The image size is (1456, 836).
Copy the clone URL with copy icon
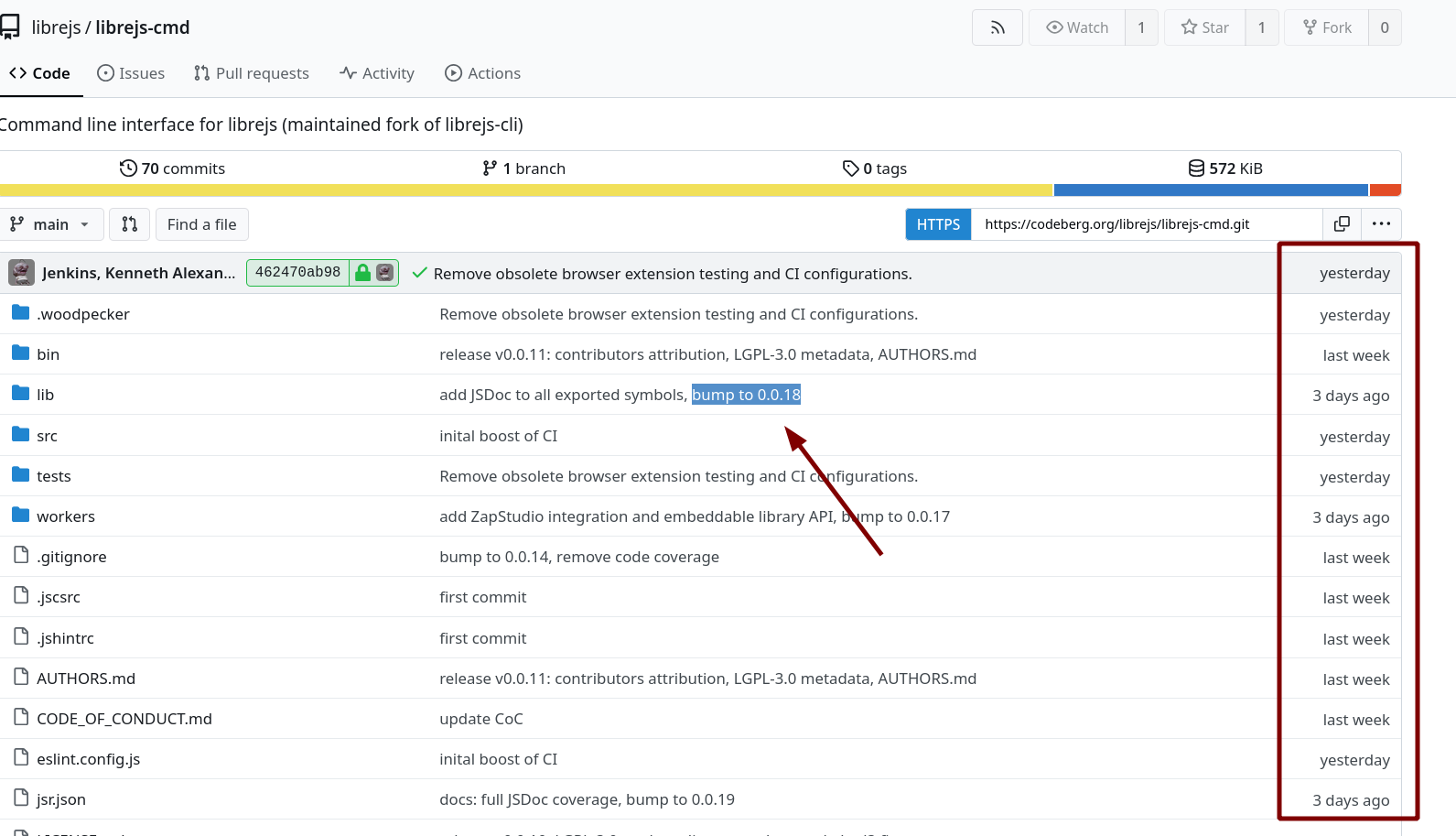pyautogui.click(x=1343, y=224)
